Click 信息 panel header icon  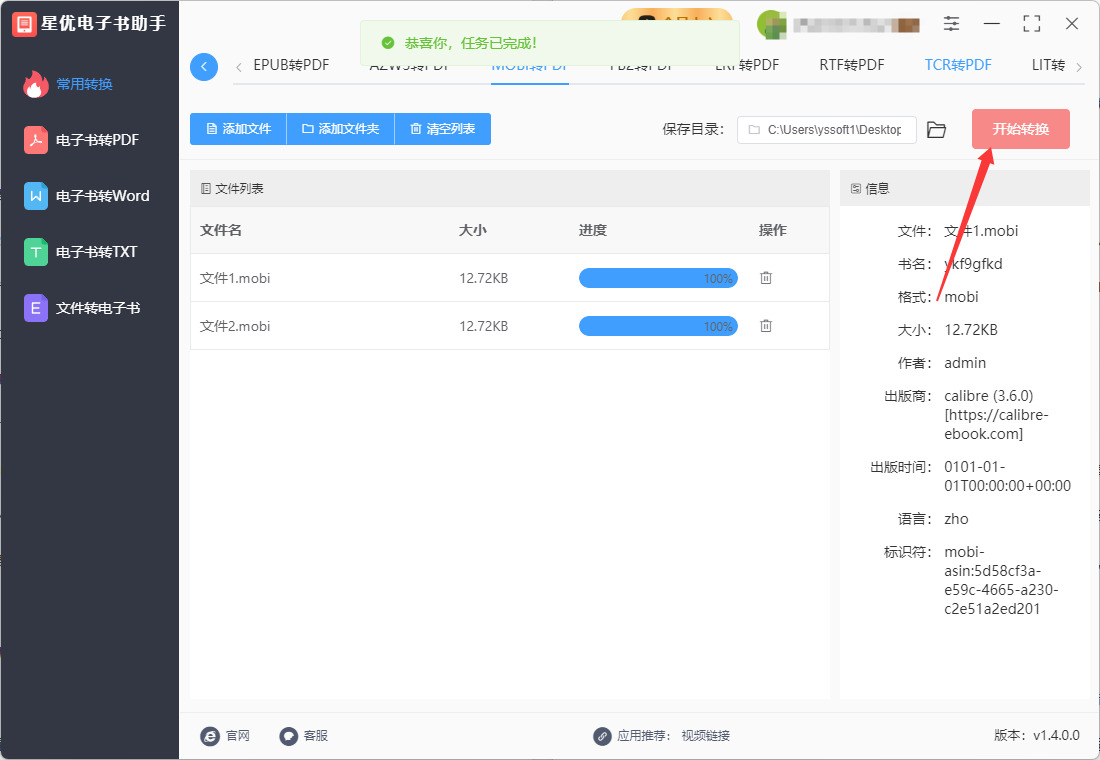click(856, 189)
